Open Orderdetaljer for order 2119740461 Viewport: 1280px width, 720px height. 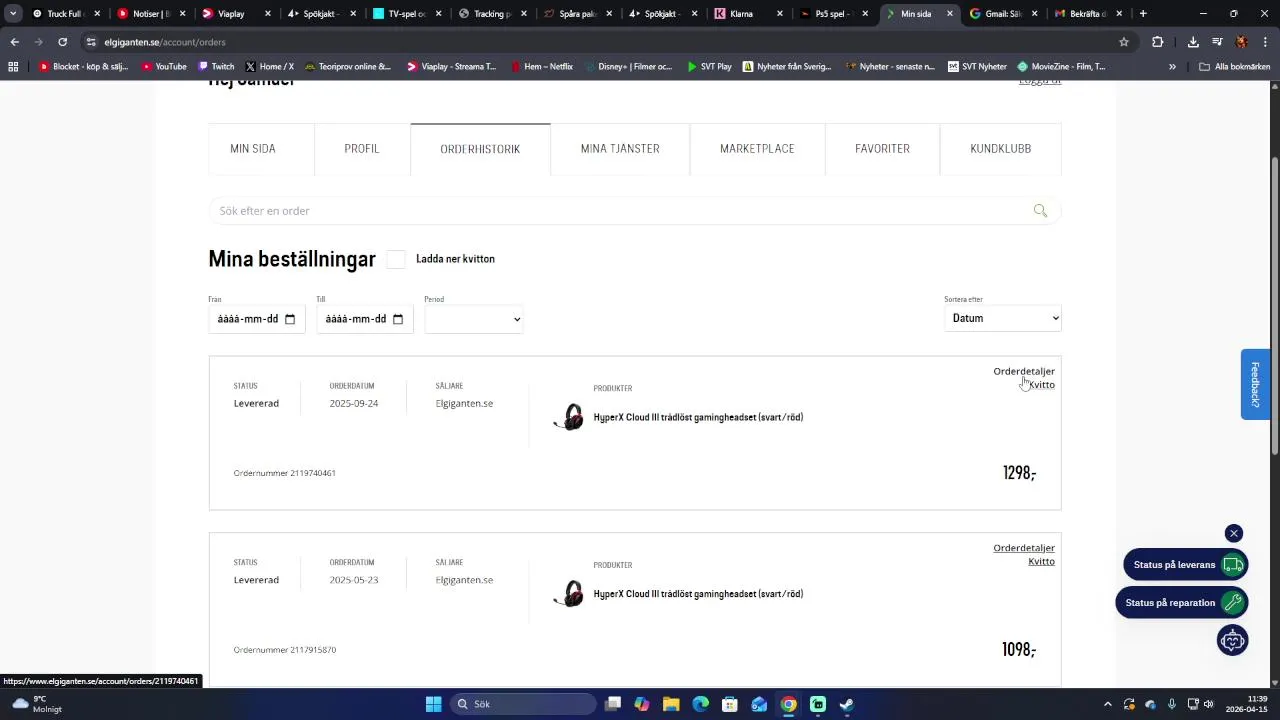point(1024,371)
